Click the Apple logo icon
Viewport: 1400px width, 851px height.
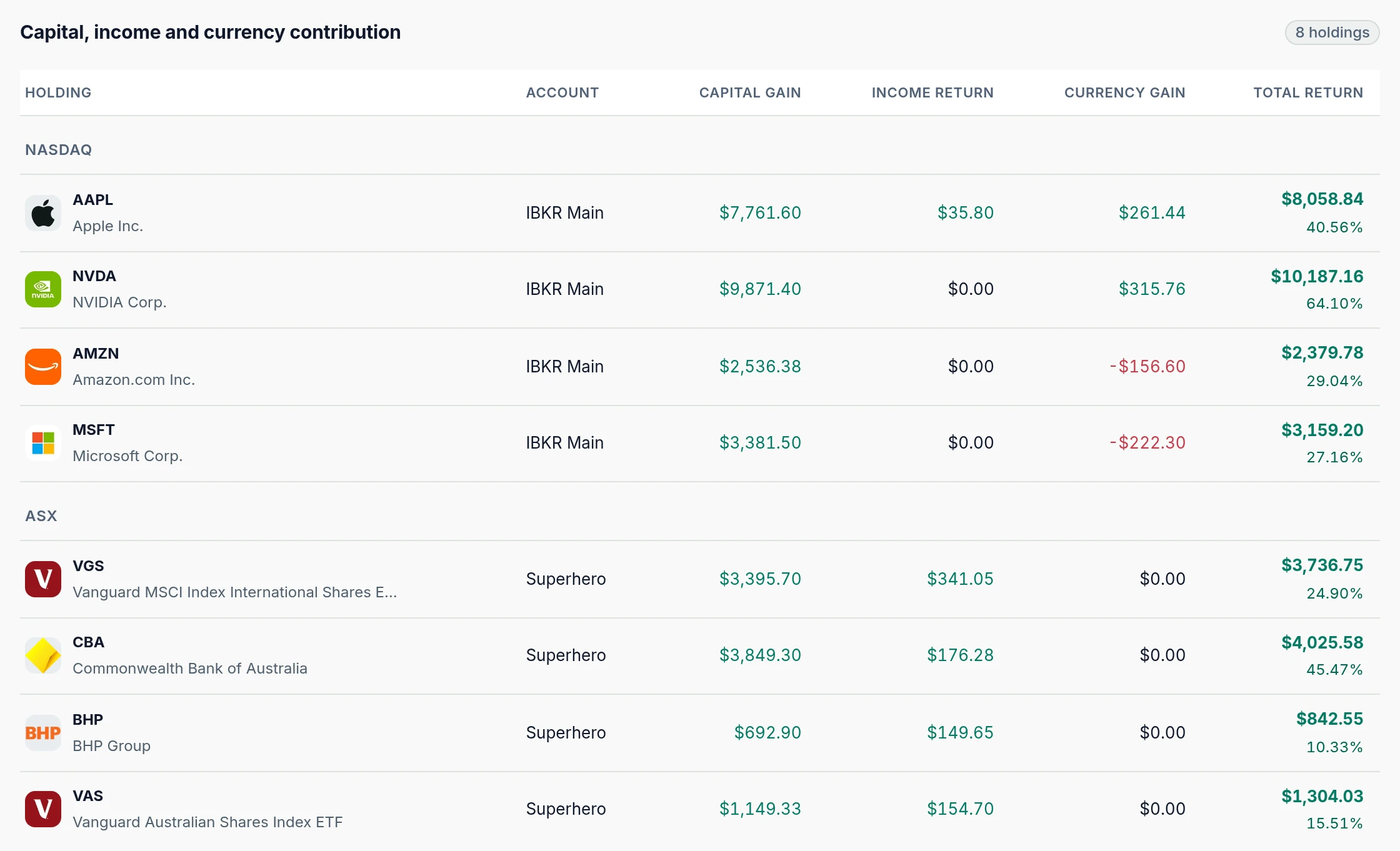(x=43, y=213)
